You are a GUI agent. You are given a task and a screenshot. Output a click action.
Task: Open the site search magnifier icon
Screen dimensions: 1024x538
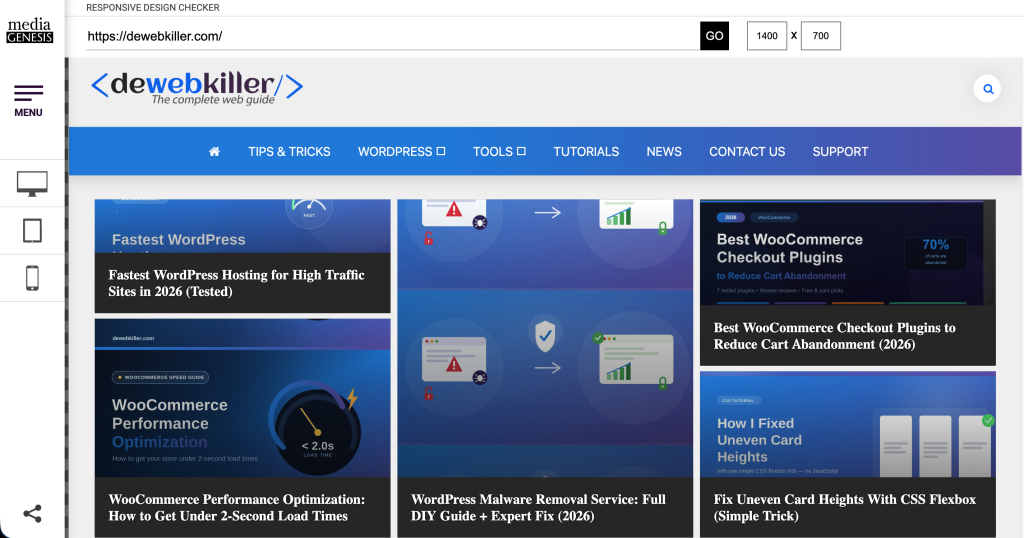point(987,89)
